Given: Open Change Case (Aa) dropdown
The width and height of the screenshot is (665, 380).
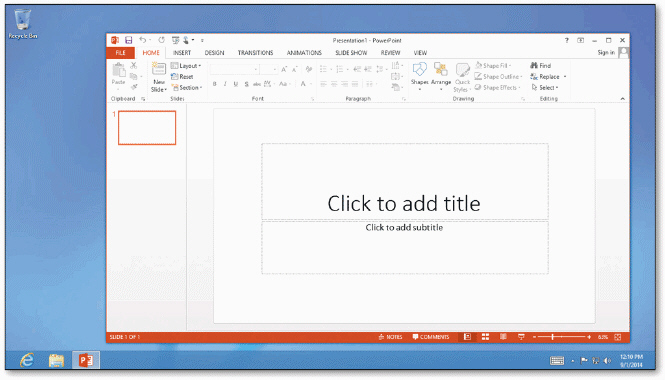Looking at the screenshot, I should 285,84.
